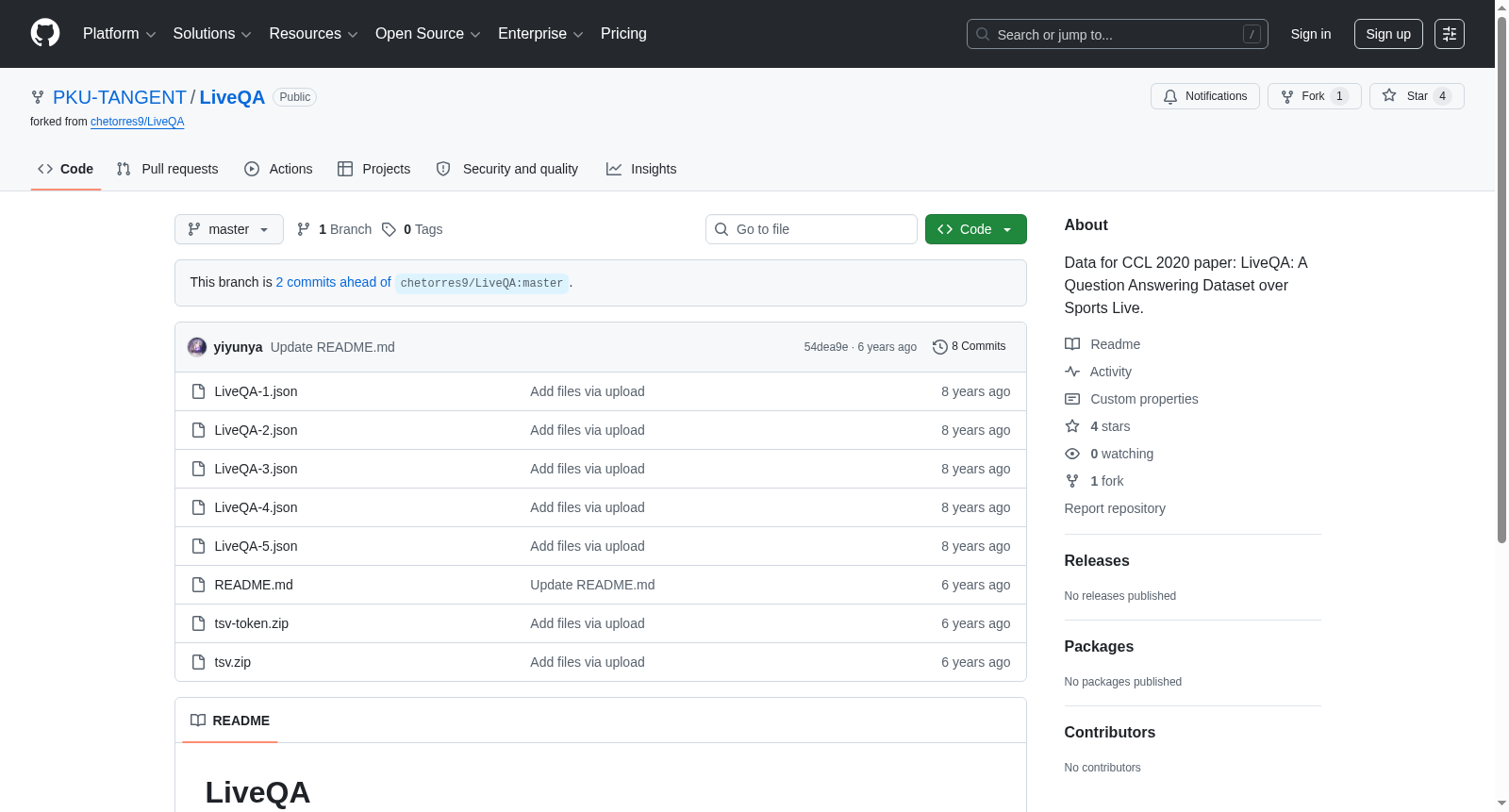Open the PKU-TANGENT organization link
The image size is (1509, 812).
click(120, 97)
